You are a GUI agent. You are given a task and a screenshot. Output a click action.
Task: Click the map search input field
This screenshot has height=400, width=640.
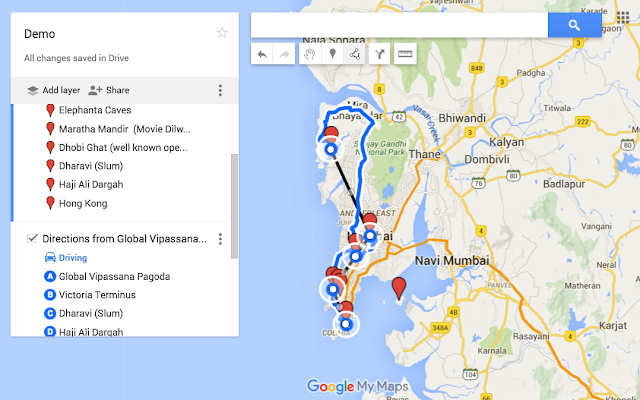(x=399, y=25)
